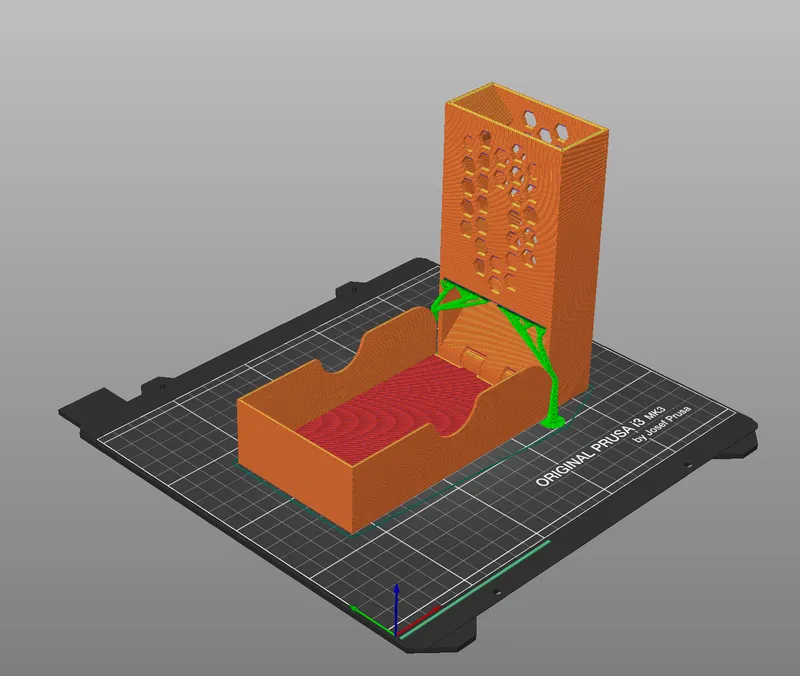800x676 pixels.
Task: Click the green support base touching the bed
Action: (553, 420)
